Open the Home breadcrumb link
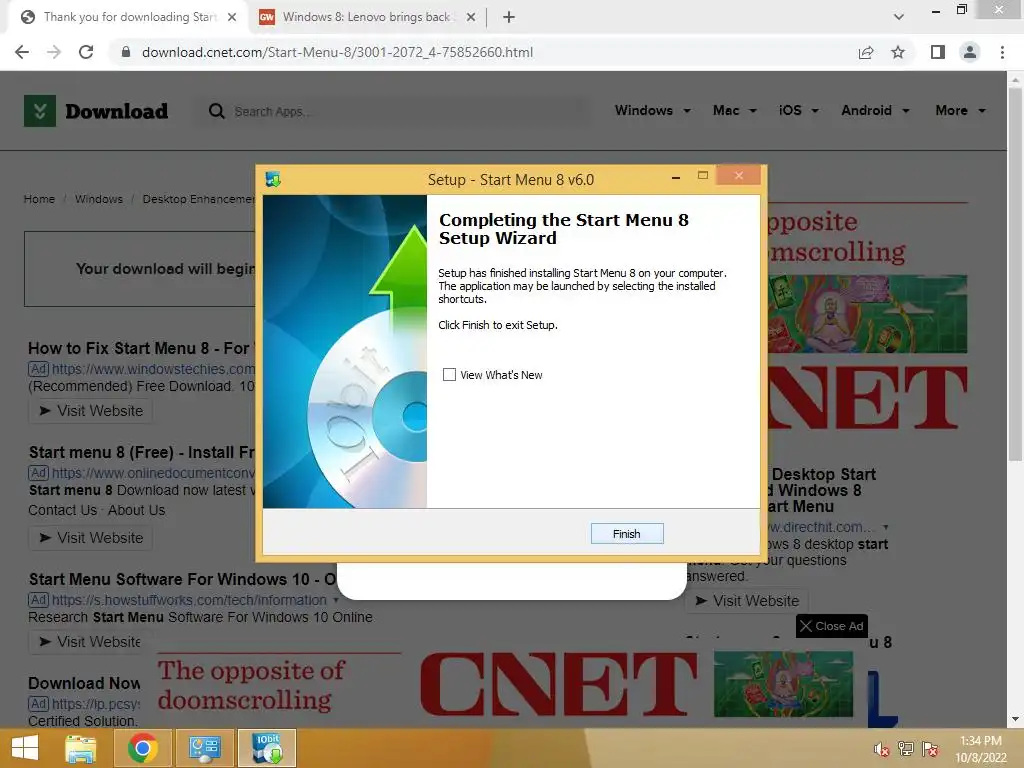 tap(39, 199)
